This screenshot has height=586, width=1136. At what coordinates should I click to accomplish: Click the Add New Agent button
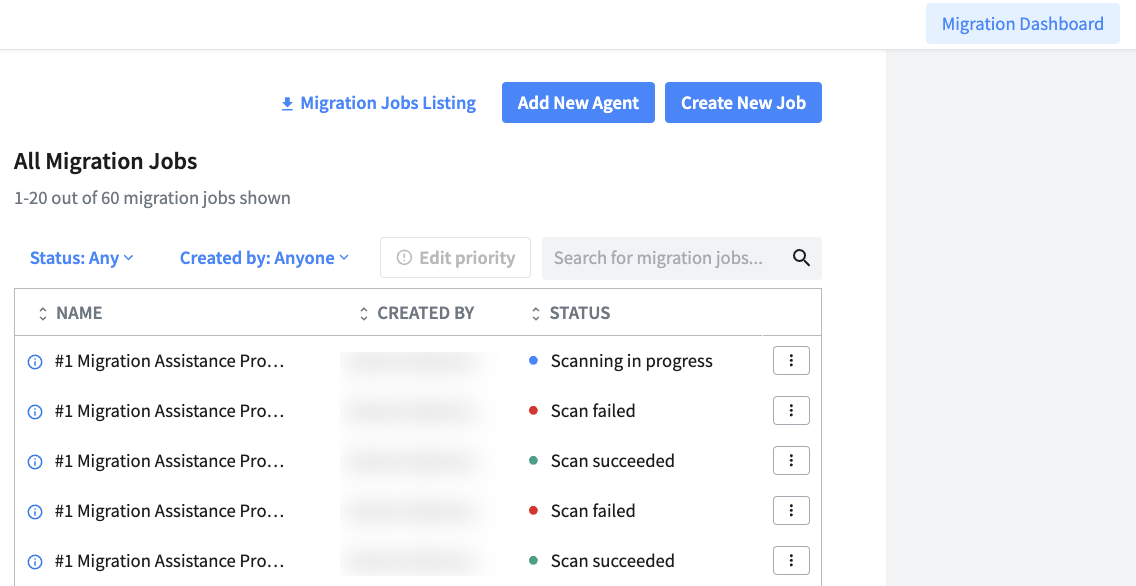coord(578,102)
